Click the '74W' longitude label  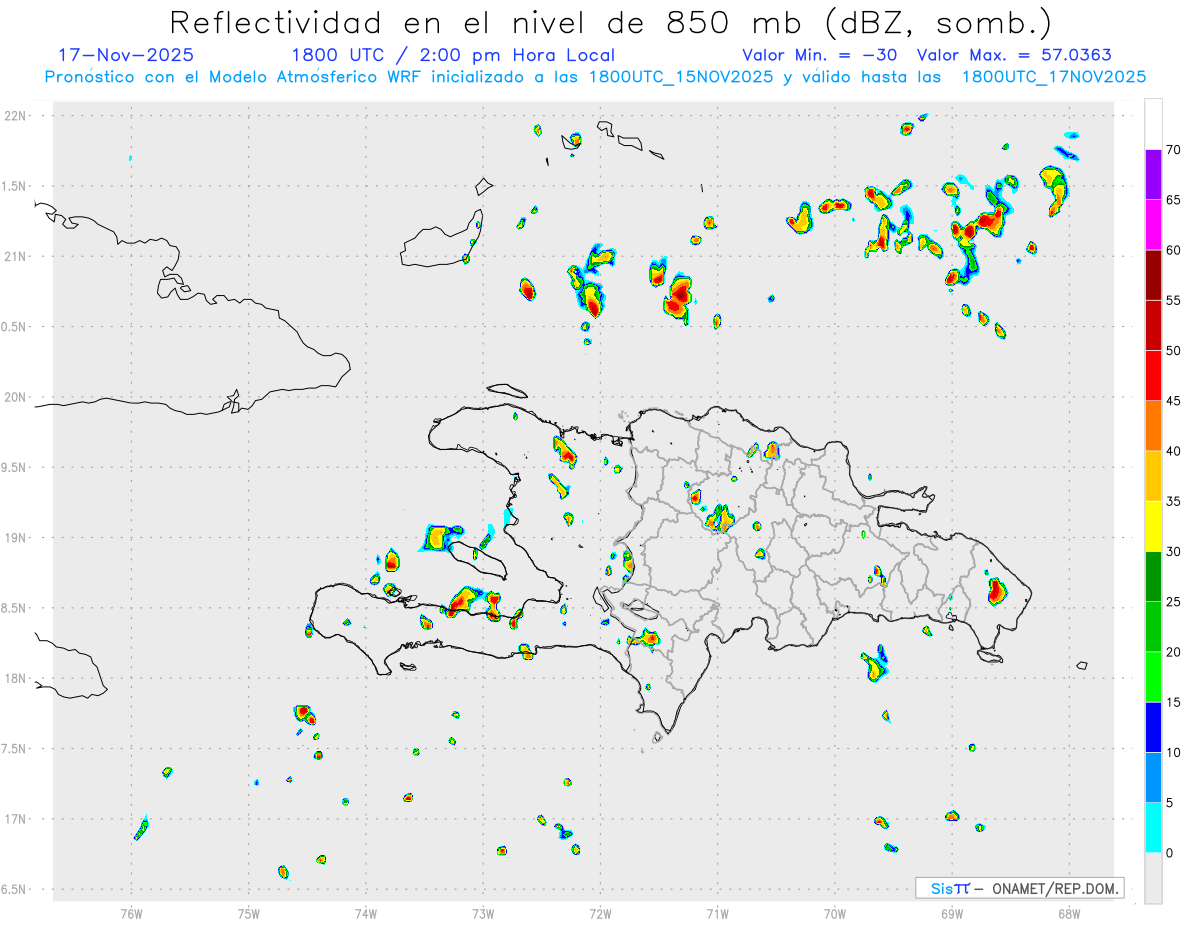[x=366, y=913]
